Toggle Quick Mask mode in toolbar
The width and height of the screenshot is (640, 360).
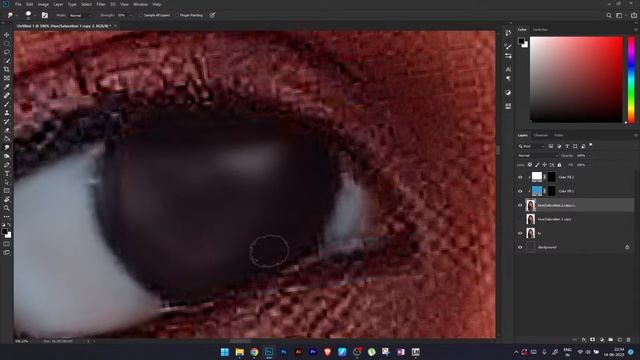pyautogui.click(x=7, y=244)
